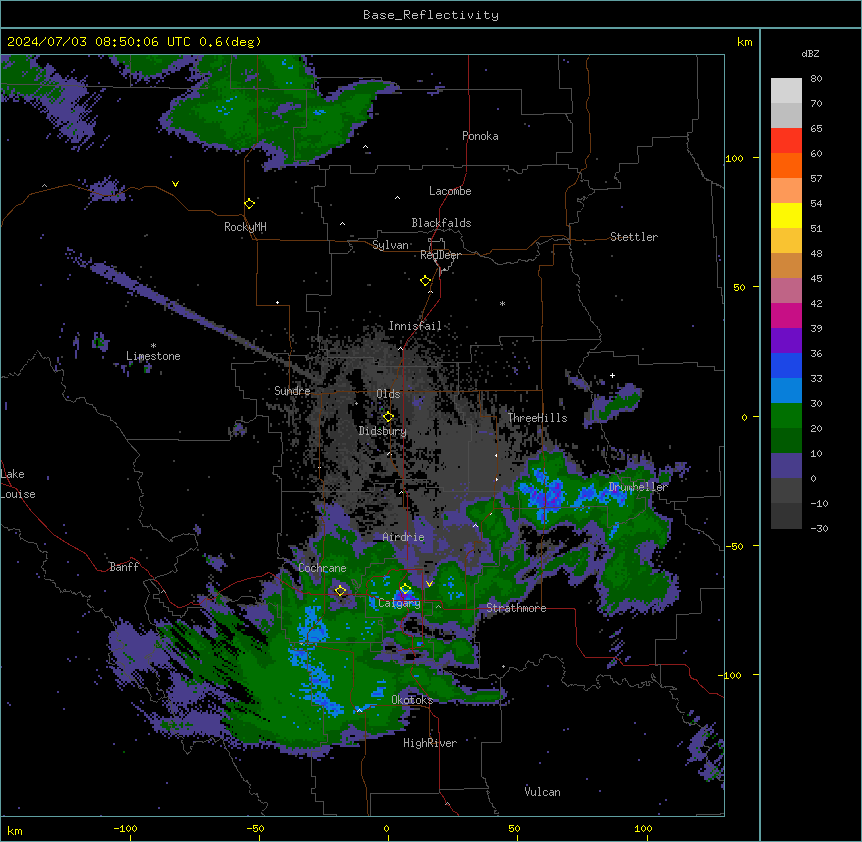Image resolution: width=862 pixels, height=842 pixels.
Task: Click the Sundre label
Action: tap(292, 391)
